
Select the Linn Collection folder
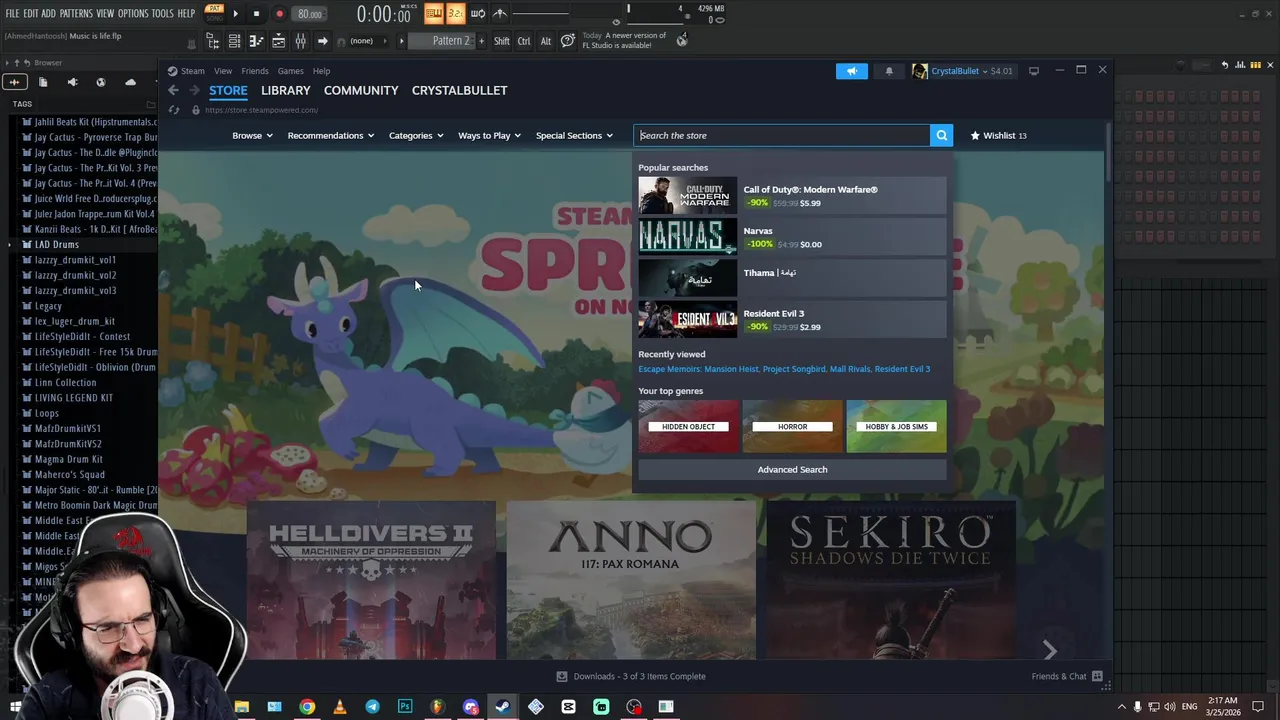pos(65,382)
